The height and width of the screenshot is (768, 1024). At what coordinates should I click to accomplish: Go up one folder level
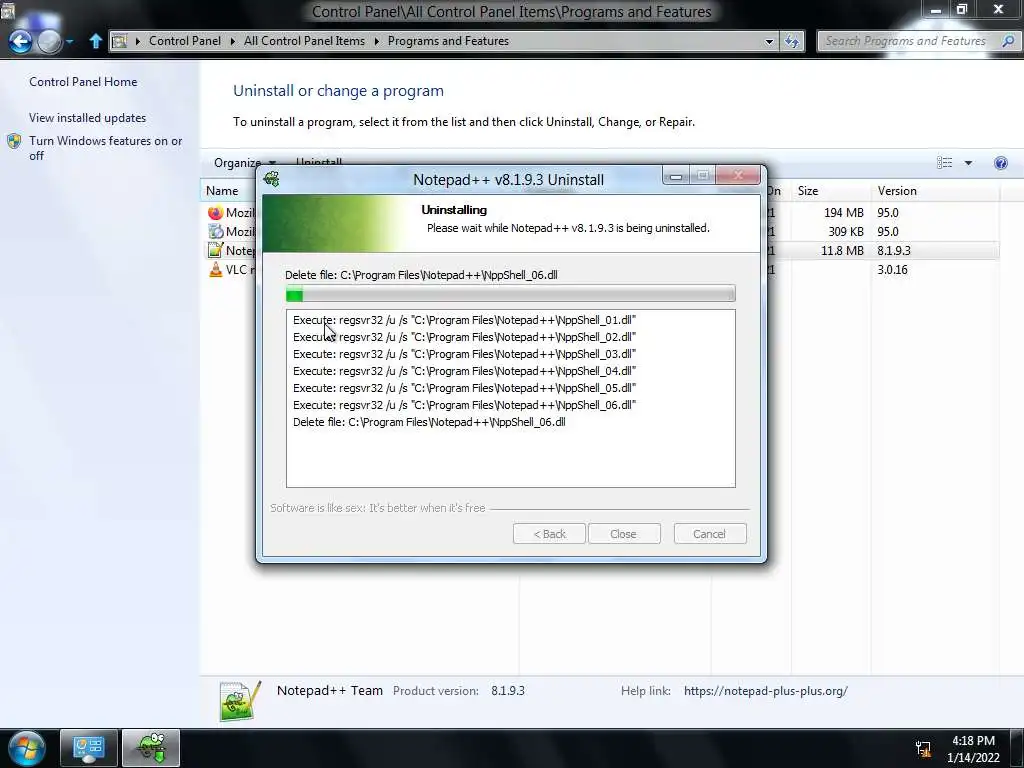pyautogui.click(x=95, y=41)
